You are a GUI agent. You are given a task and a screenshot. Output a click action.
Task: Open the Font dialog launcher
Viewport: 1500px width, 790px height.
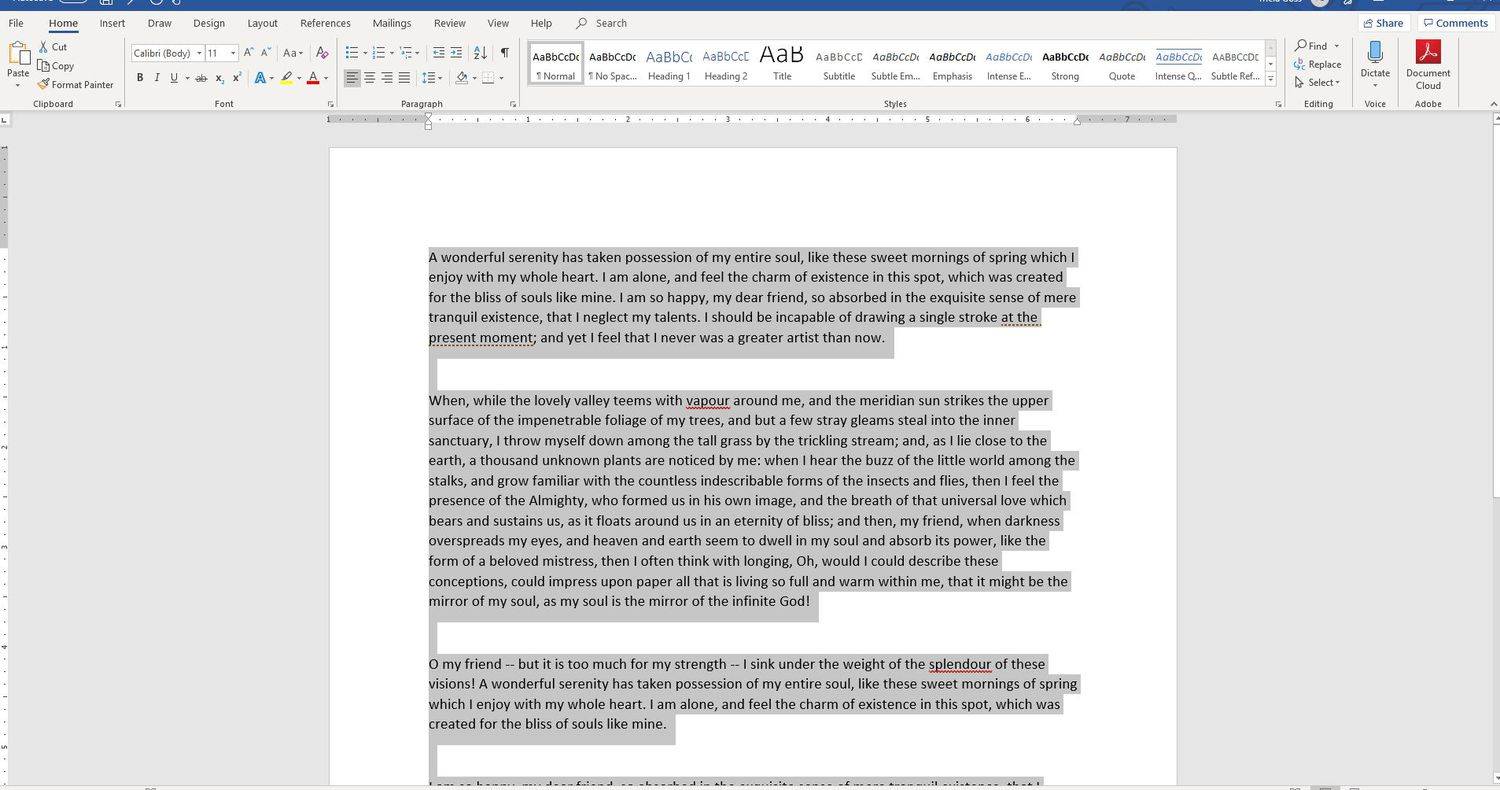pyautogui.click(x=331, y=104)
